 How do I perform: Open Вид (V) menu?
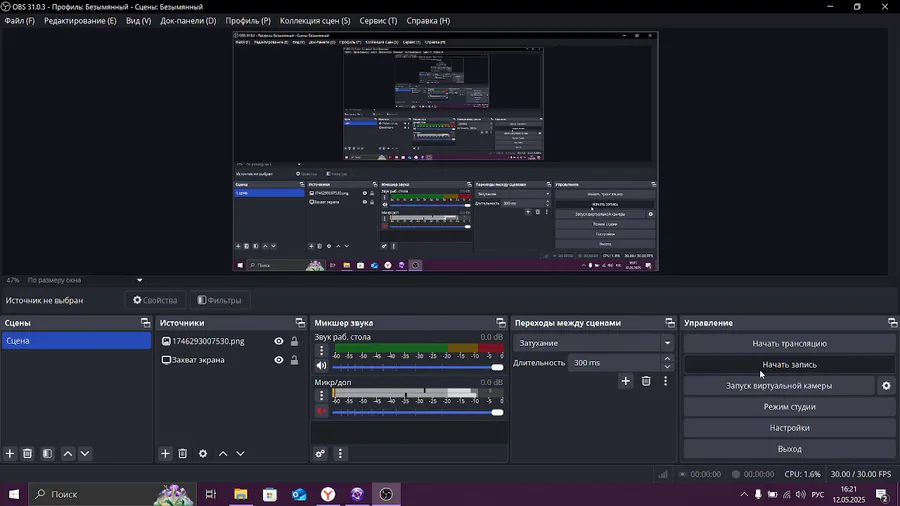(138, 21)
